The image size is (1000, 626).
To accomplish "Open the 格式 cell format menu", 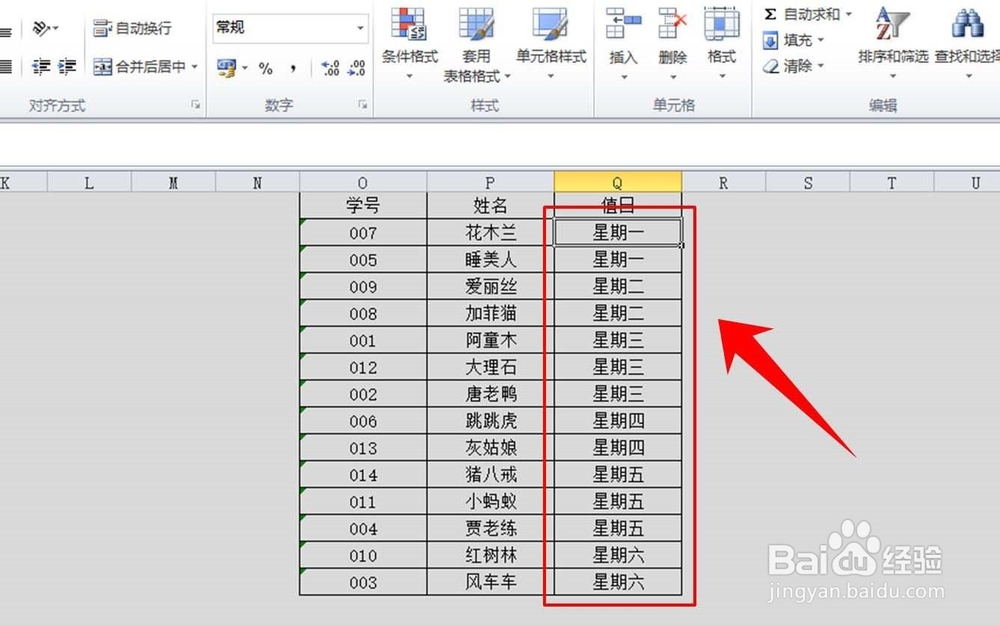I will 722,40.
